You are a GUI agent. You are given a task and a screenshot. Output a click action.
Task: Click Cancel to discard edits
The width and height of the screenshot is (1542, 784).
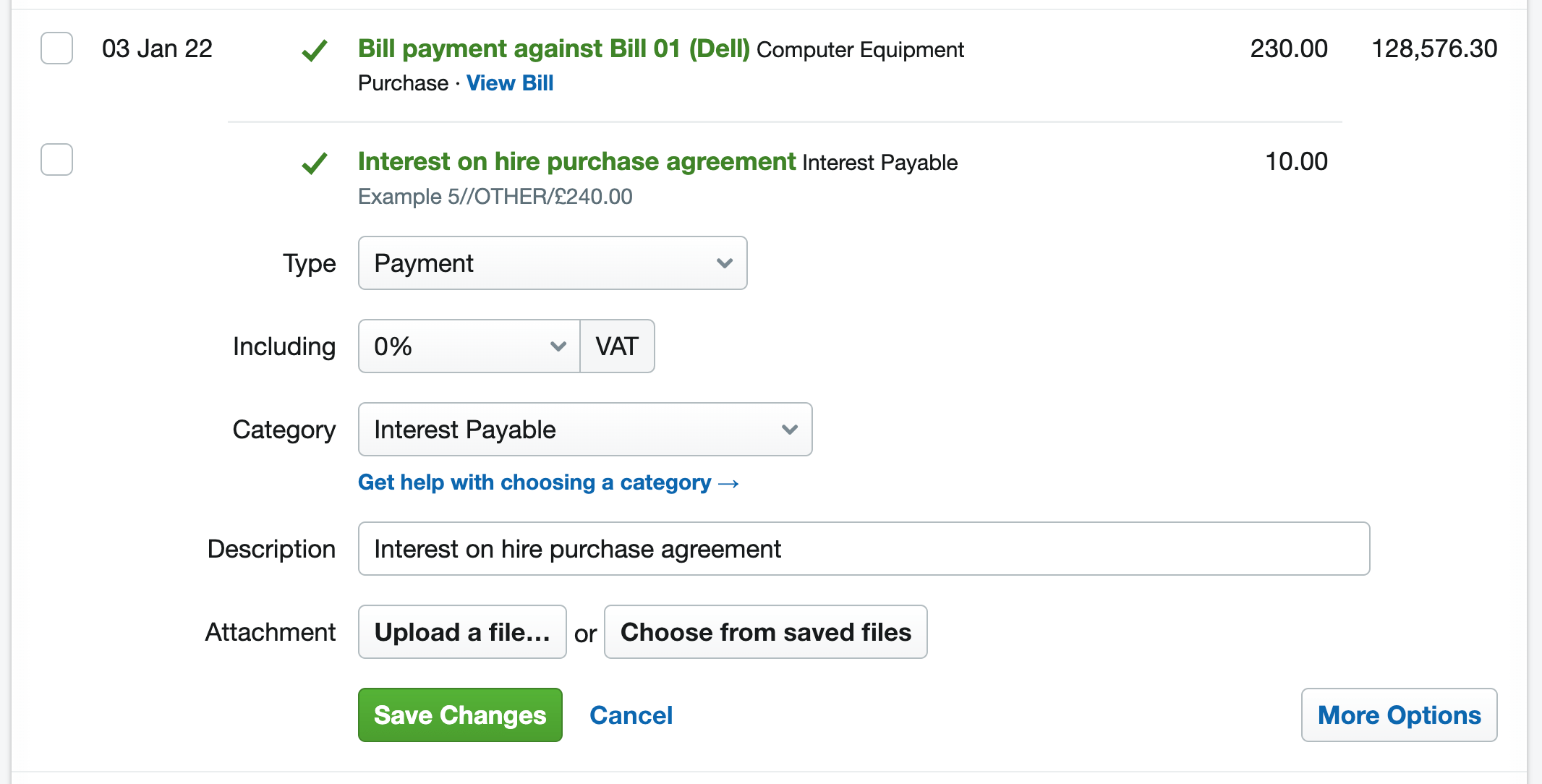(x=631, y=715)
